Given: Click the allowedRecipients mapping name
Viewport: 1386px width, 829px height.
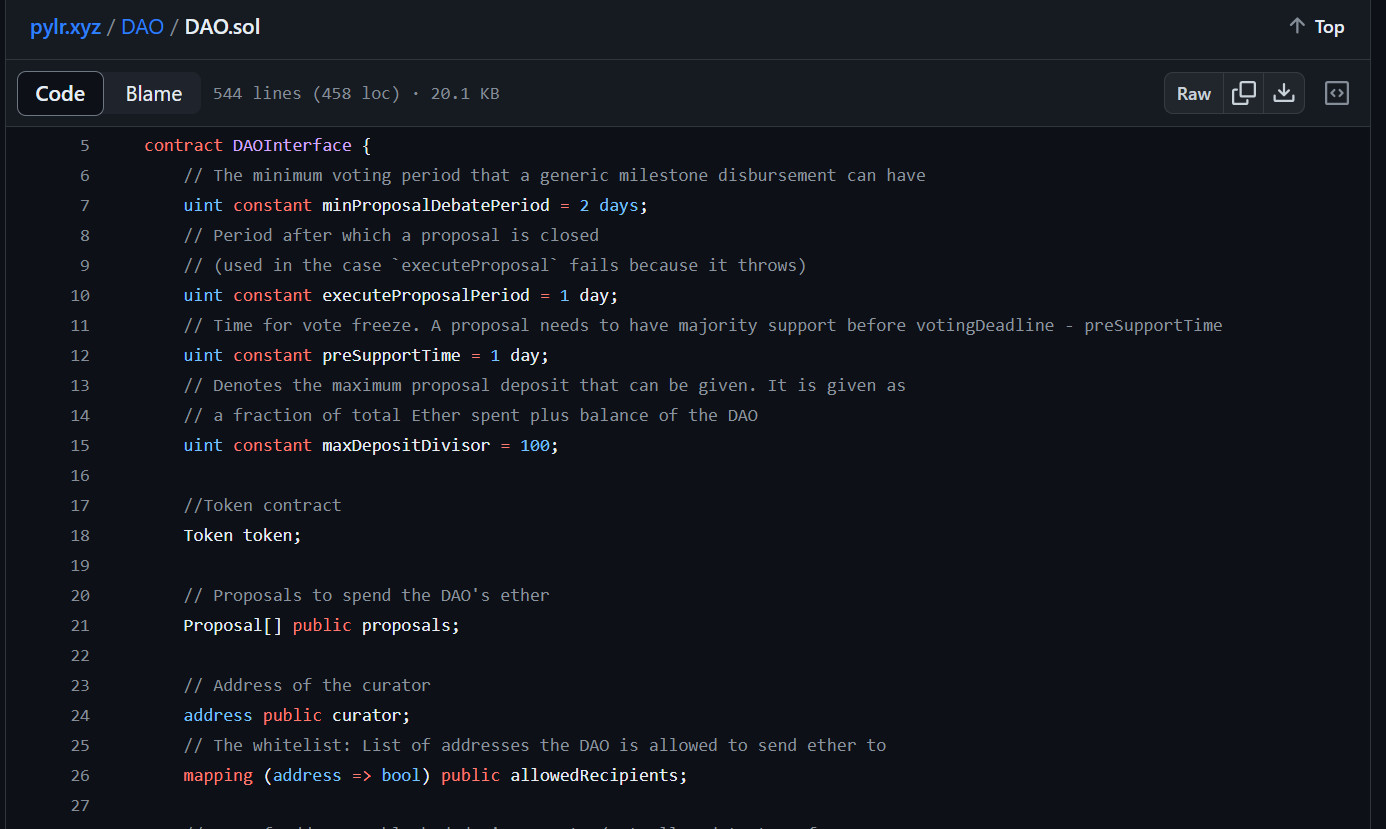Looking at the screenshot, I should pos(598,776).
